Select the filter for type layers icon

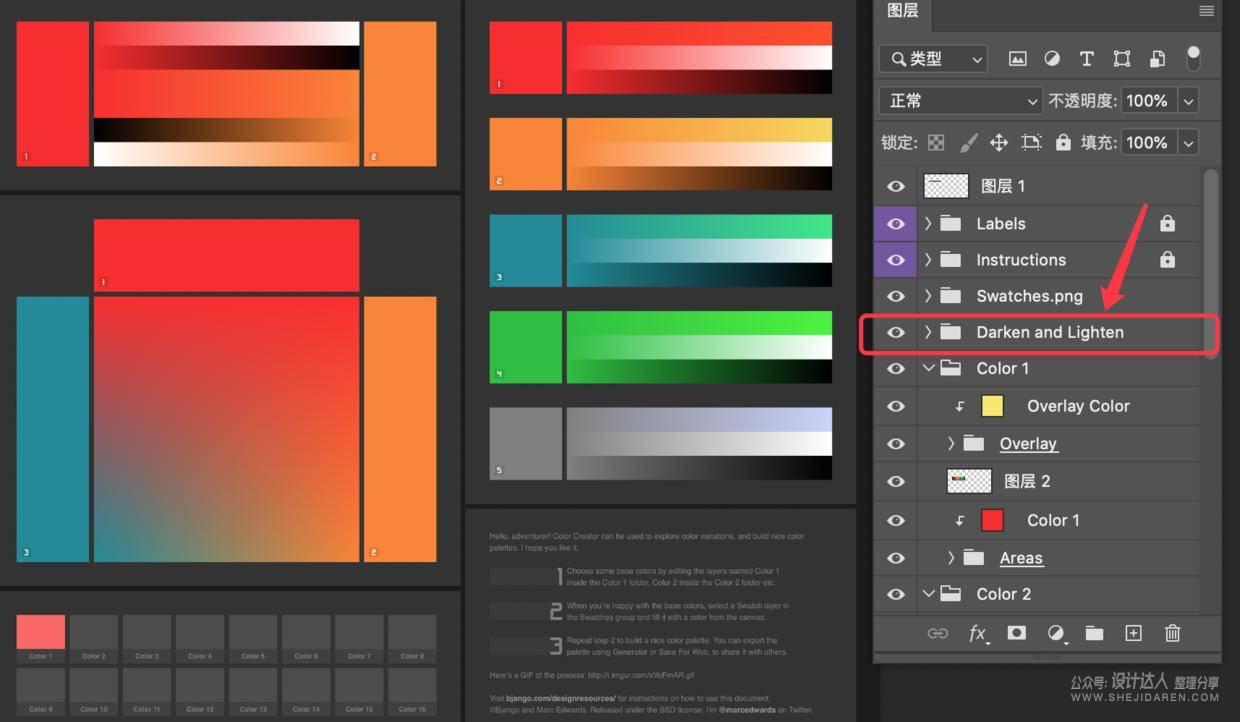(x=1087, y=58)
